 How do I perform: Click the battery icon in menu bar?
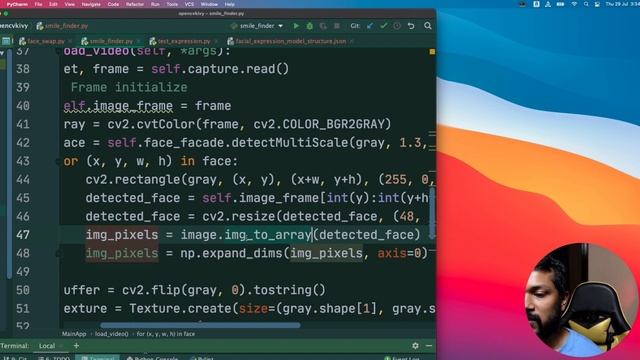click(560, 4)
